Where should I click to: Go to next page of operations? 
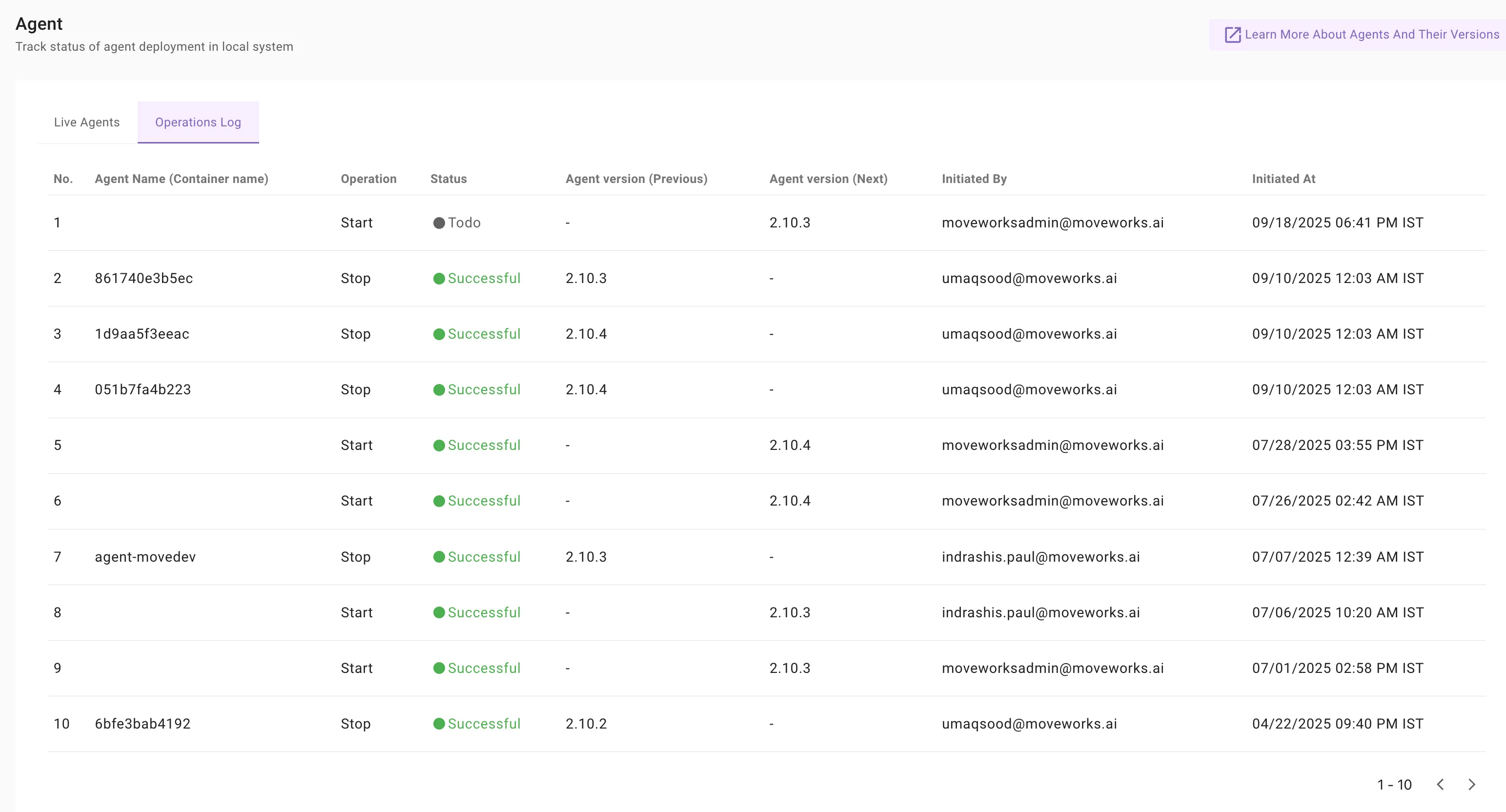point(1471,785)
